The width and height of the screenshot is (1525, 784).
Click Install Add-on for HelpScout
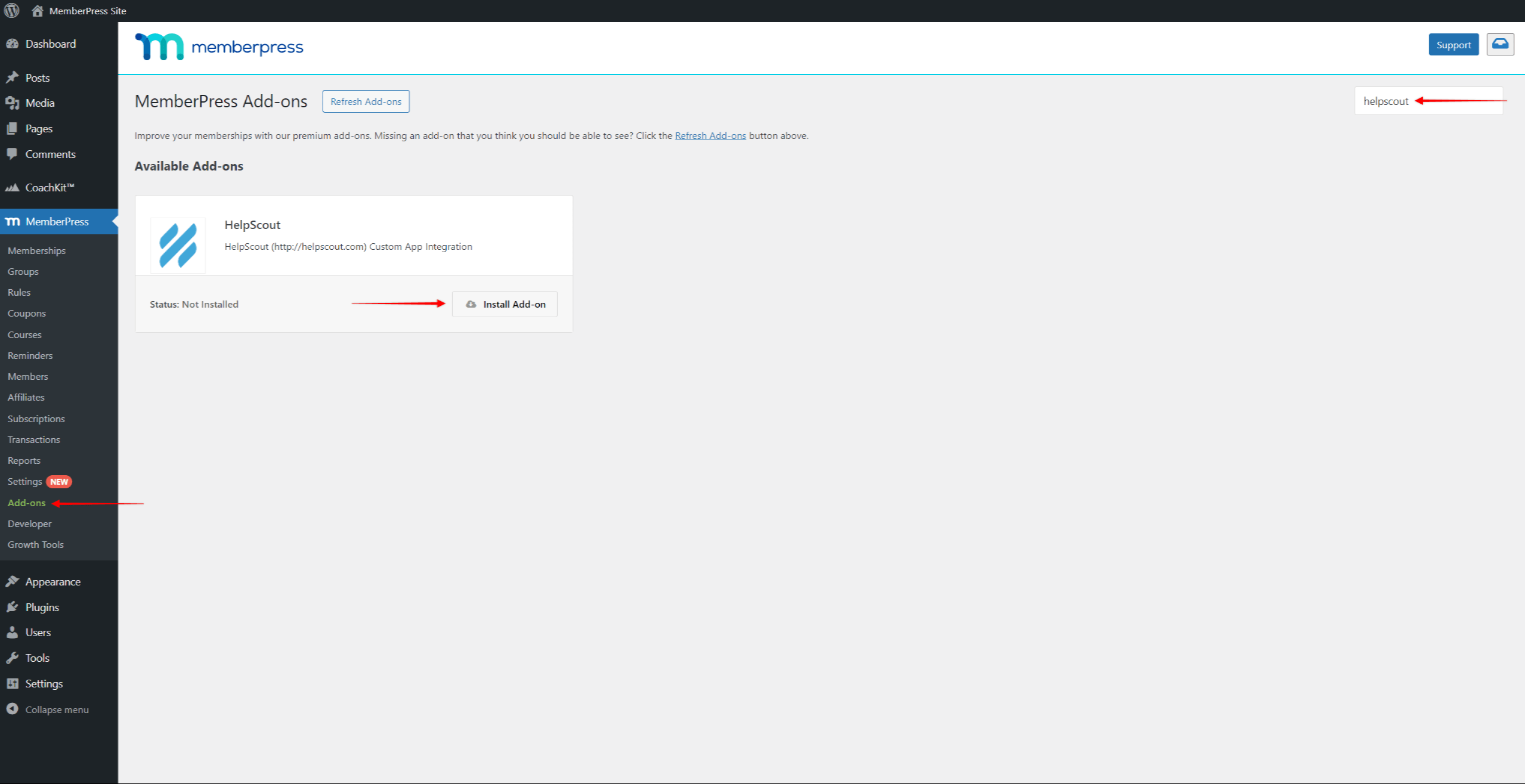click(505, 304)
